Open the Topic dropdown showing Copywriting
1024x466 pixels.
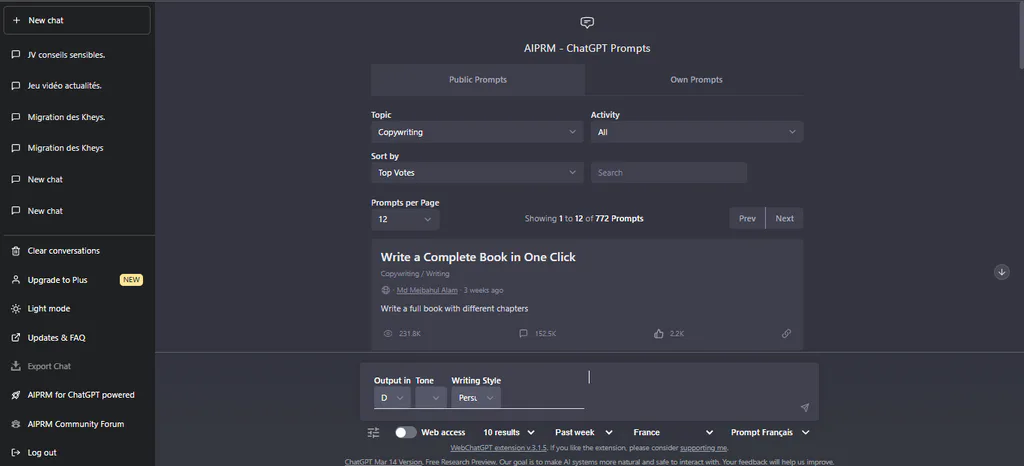pyautogui.click(x=477, y=132)
